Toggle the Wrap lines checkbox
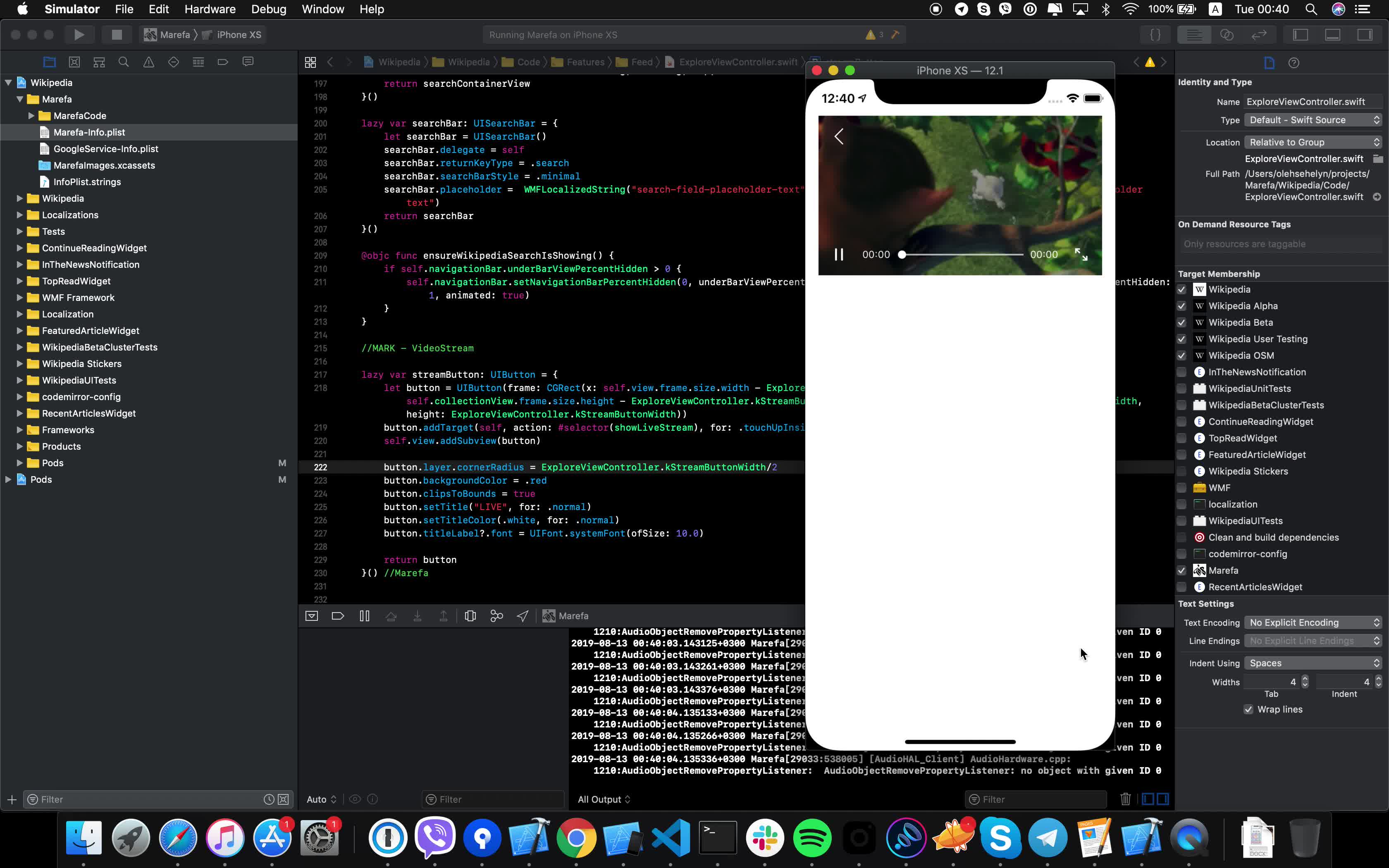Viewport: 1389px width, 868px height. coord(1248,710)
